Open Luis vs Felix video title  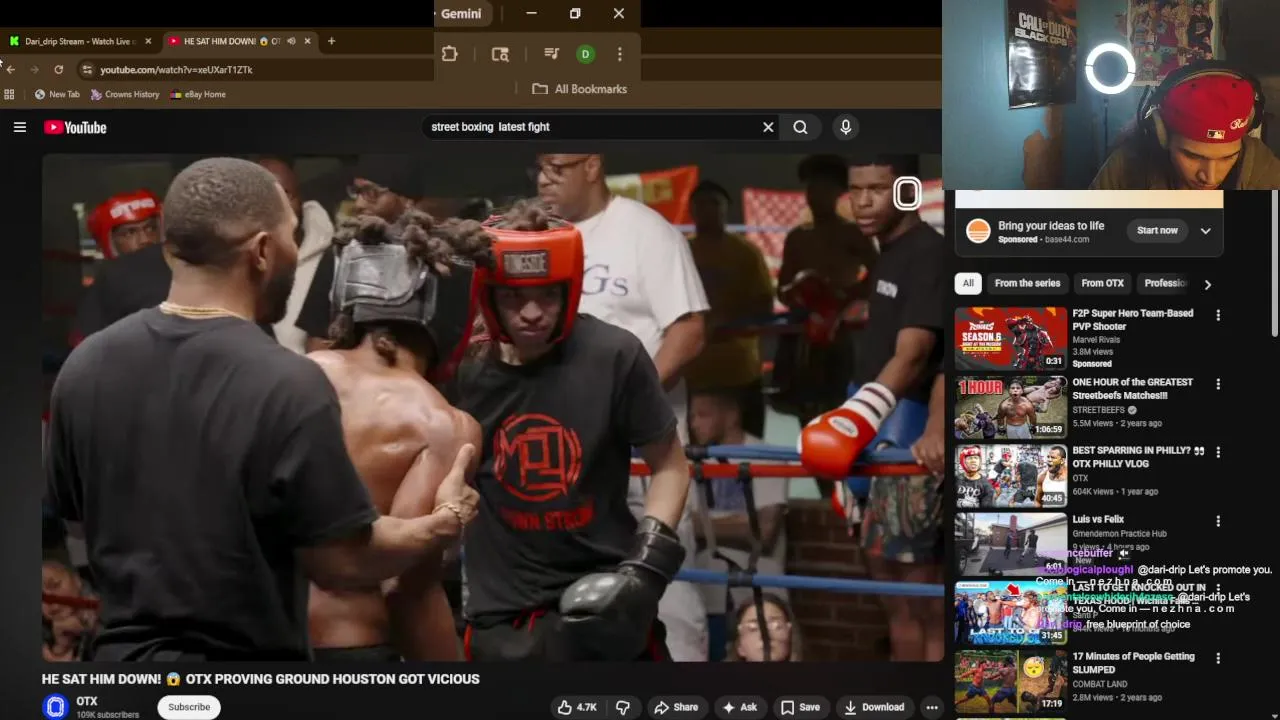click(1098, 520)
